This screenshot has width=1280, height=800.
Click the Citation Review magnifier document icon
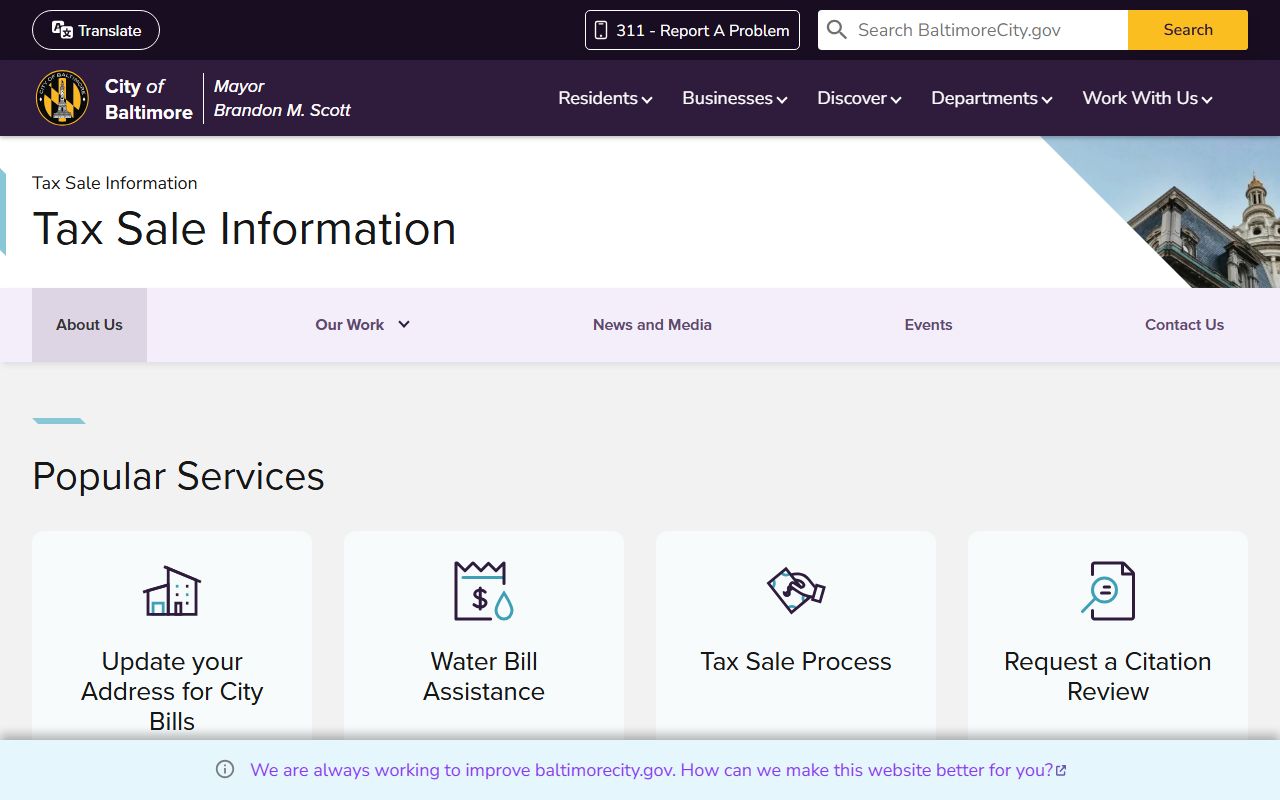point(1108,590)
